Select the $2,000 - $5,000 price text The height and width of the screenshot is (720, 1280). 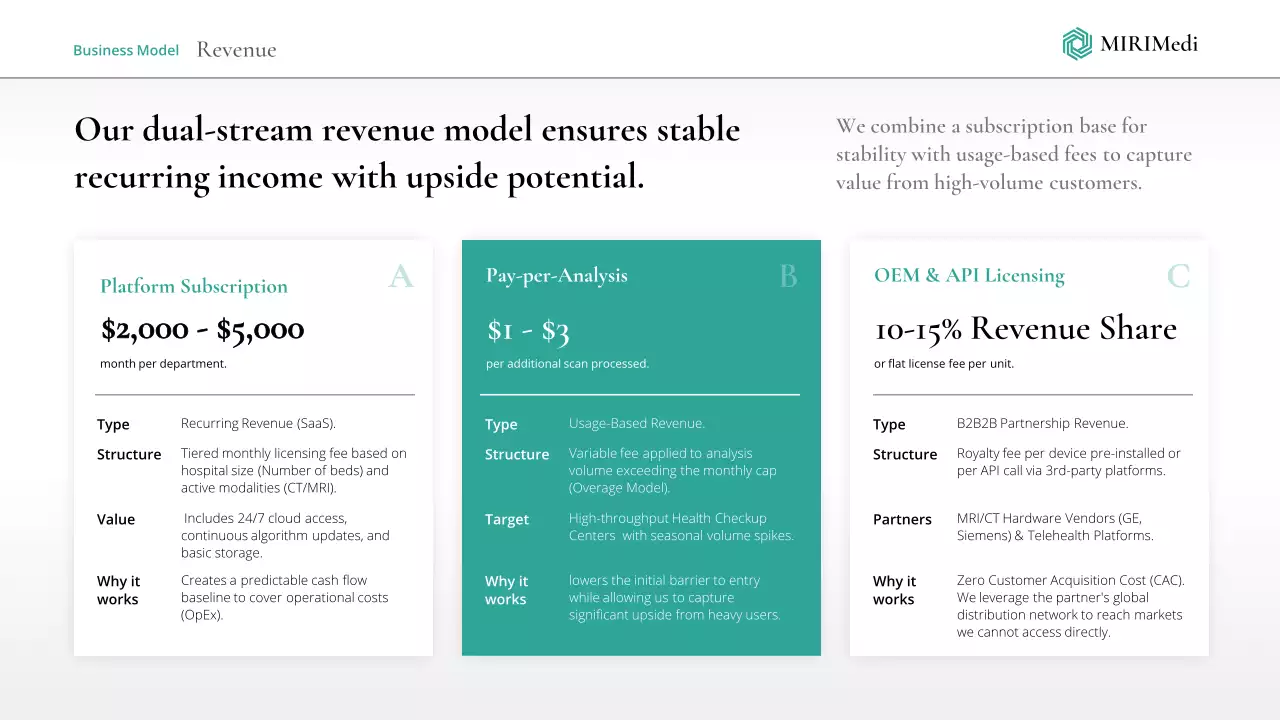coord(203,329)
